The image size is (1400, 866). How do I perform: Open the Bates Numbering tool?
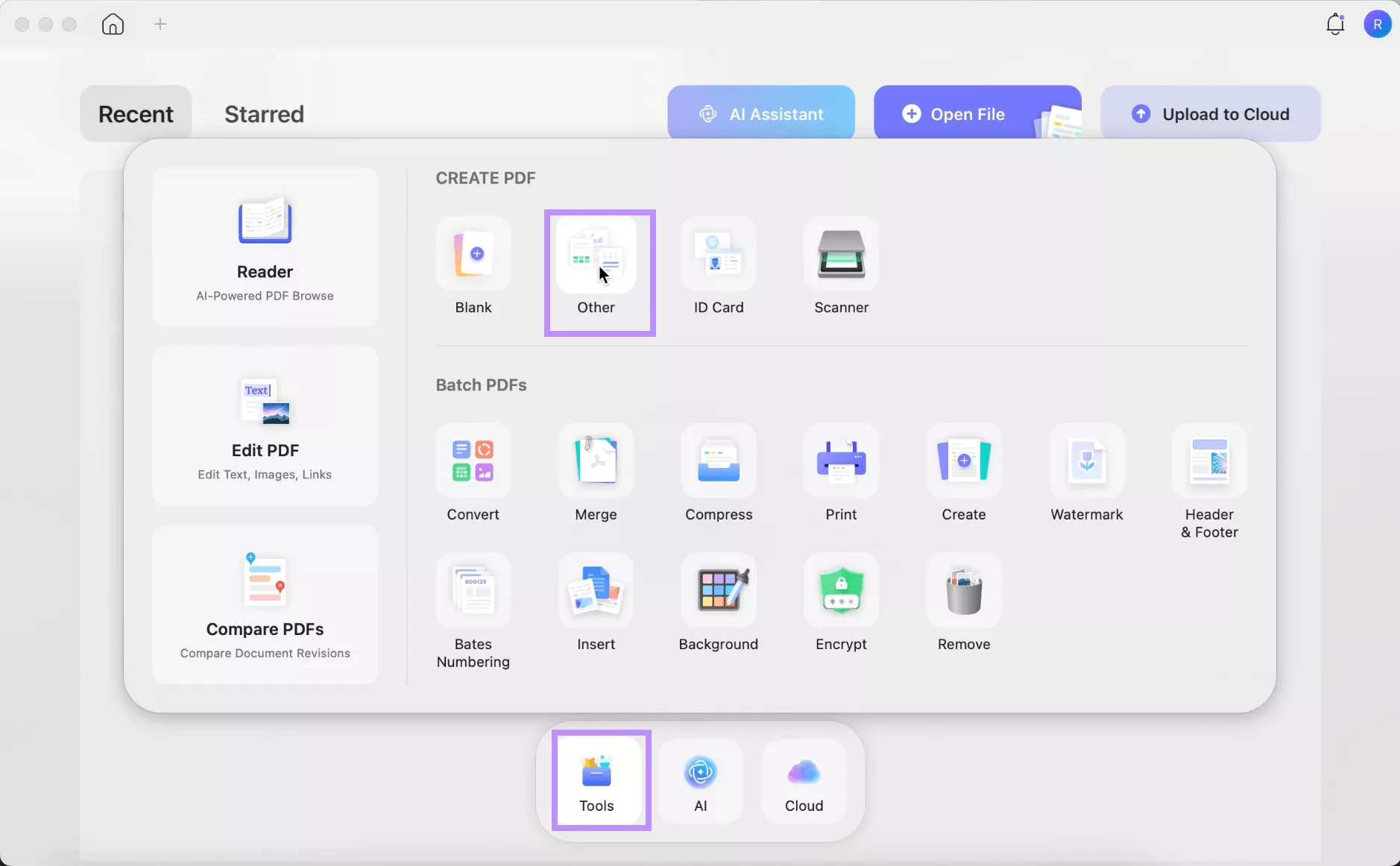coord(473,591)
